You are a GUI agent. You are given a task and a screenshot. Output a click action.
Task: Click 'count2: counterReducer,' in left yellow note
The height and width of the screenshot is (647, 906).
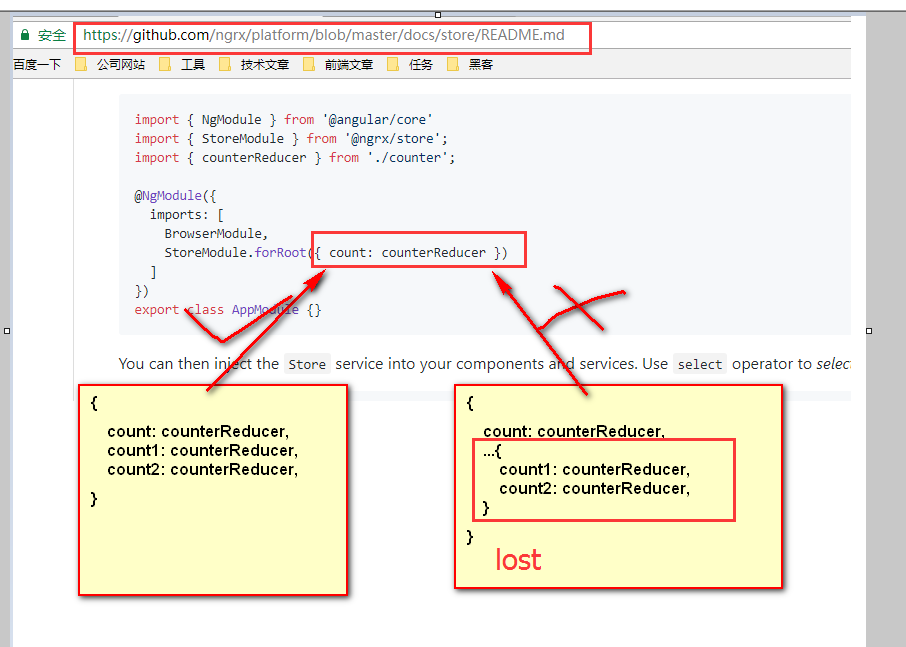[203, 470]
